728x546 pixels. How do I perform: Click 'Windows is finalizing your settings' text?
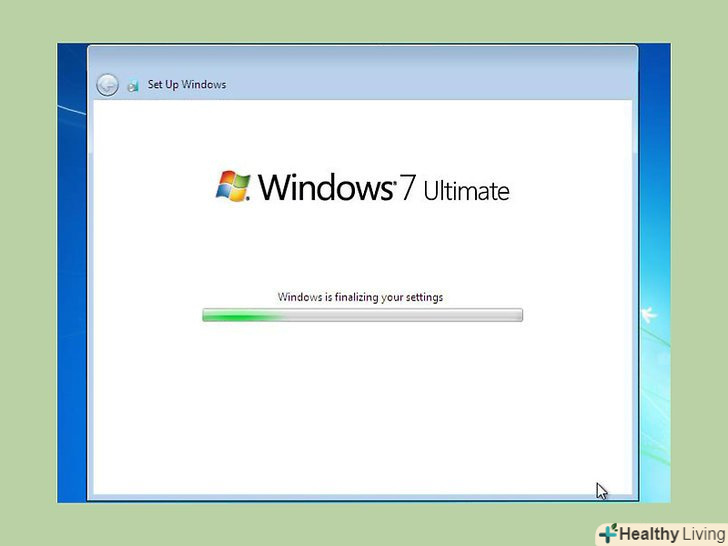[x=360, y=297]
